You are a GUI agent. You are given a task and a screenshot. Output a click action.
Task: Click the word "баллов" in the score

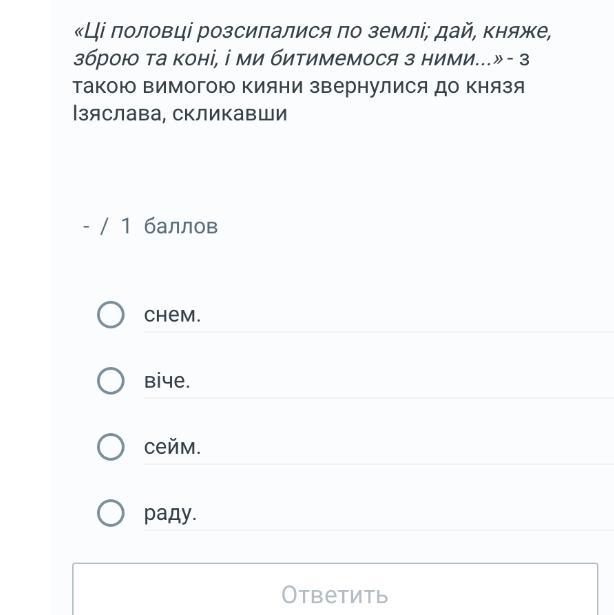tap(181, 226)
